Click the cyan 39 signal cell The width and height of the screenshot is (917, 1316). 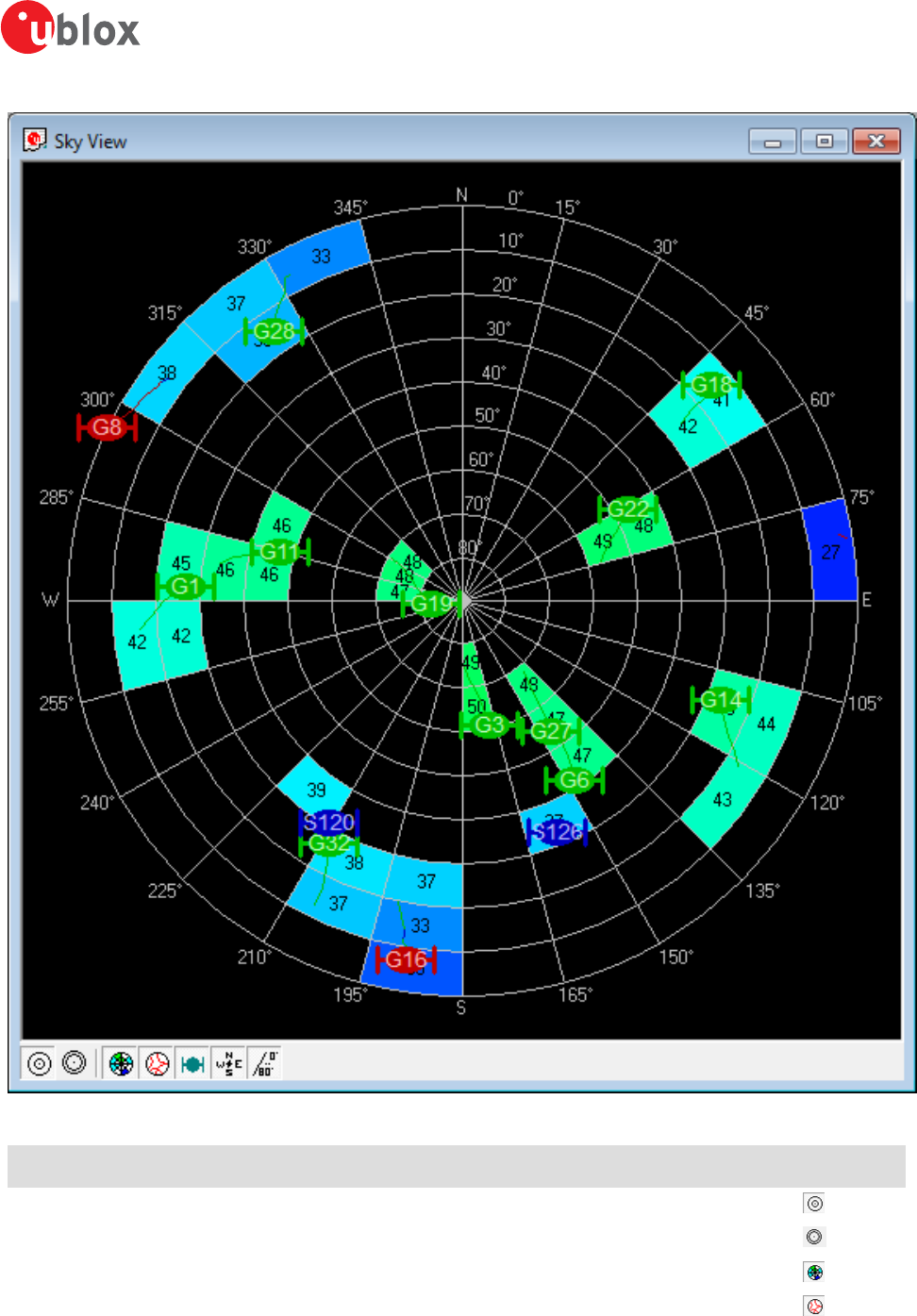316,790
